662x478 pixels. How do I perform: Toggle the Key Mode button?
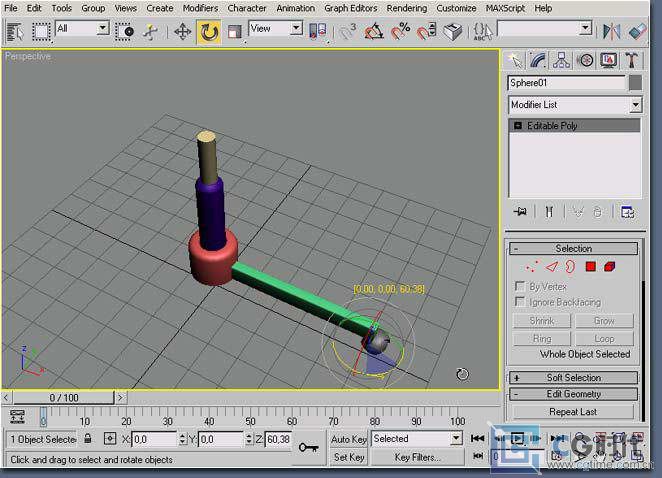[x=478, y=456]
